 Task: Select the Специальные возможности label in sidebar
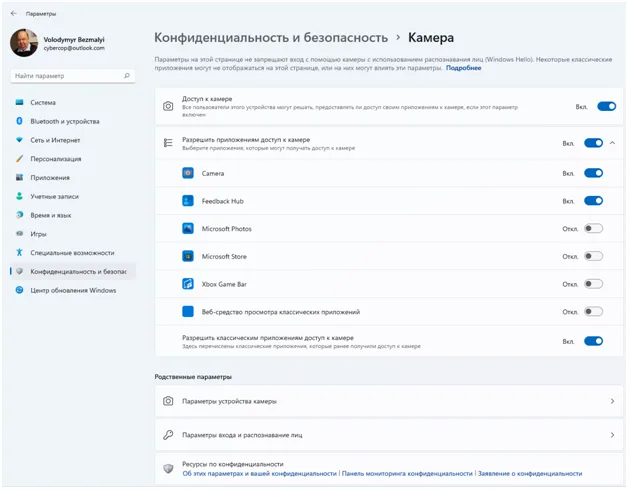pos(72,253)
